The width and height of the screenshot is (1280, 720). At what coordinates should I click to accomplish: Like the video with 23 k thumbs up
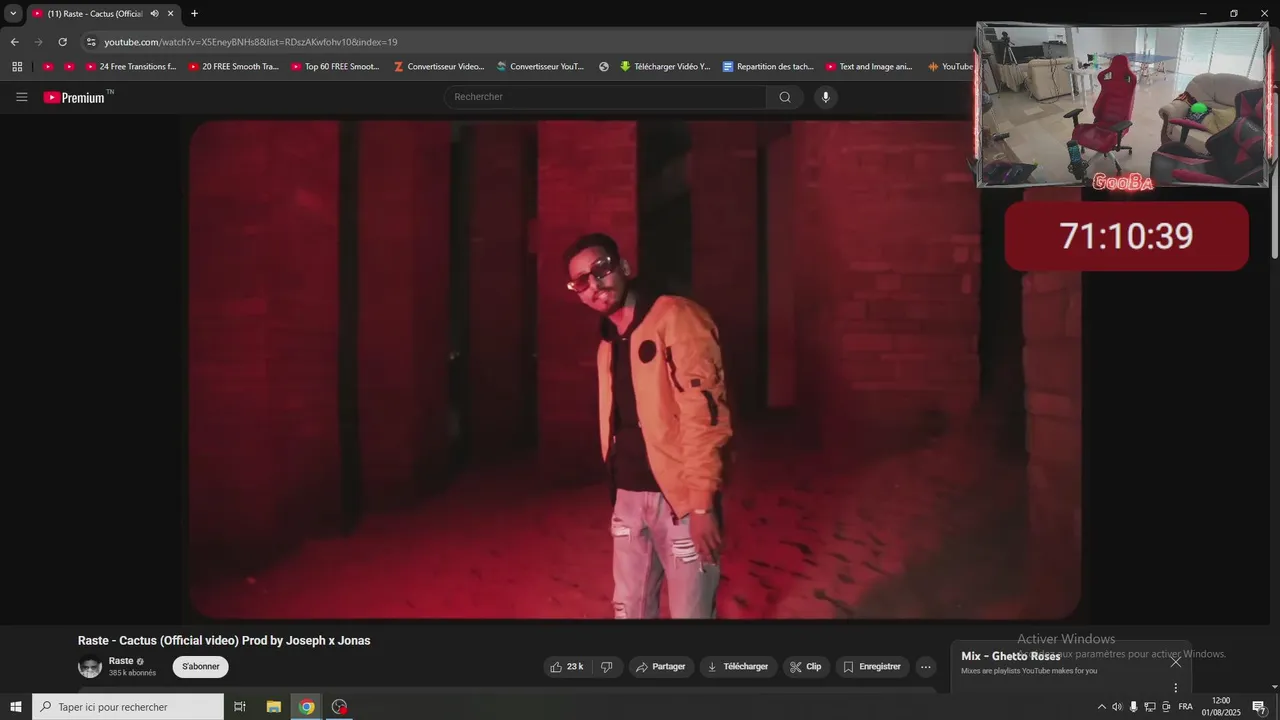point(567,667)
